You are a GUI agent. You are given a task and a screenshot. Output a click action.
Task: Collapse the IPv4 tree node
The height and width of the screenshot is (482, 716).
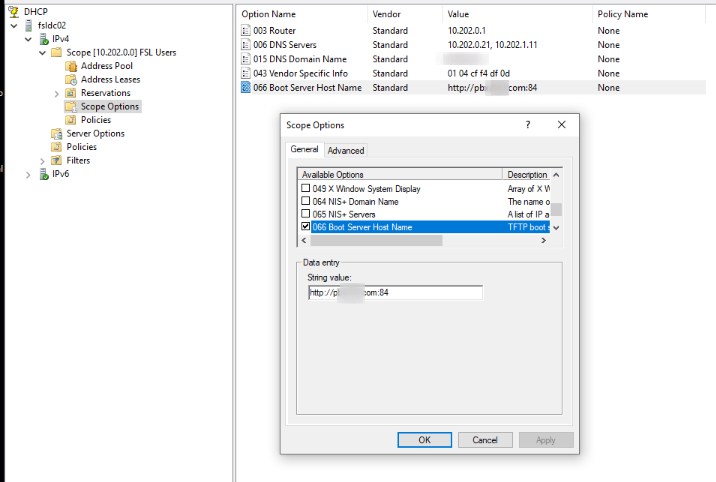pos(28,39)
